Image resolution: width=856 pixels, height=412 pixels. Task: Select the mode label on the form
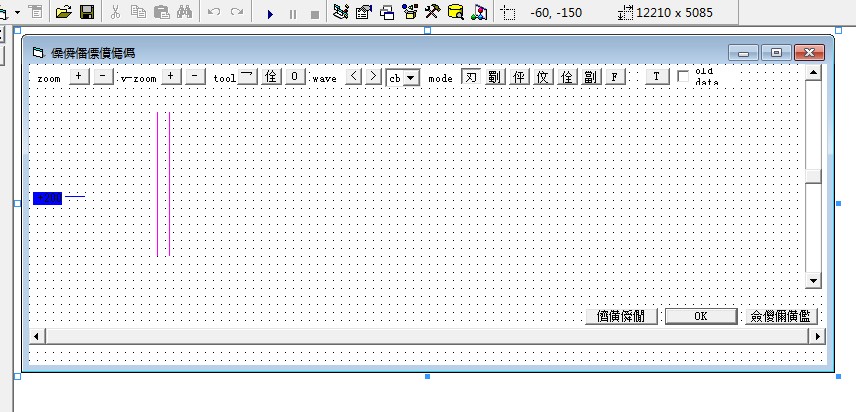coord(441,79)
